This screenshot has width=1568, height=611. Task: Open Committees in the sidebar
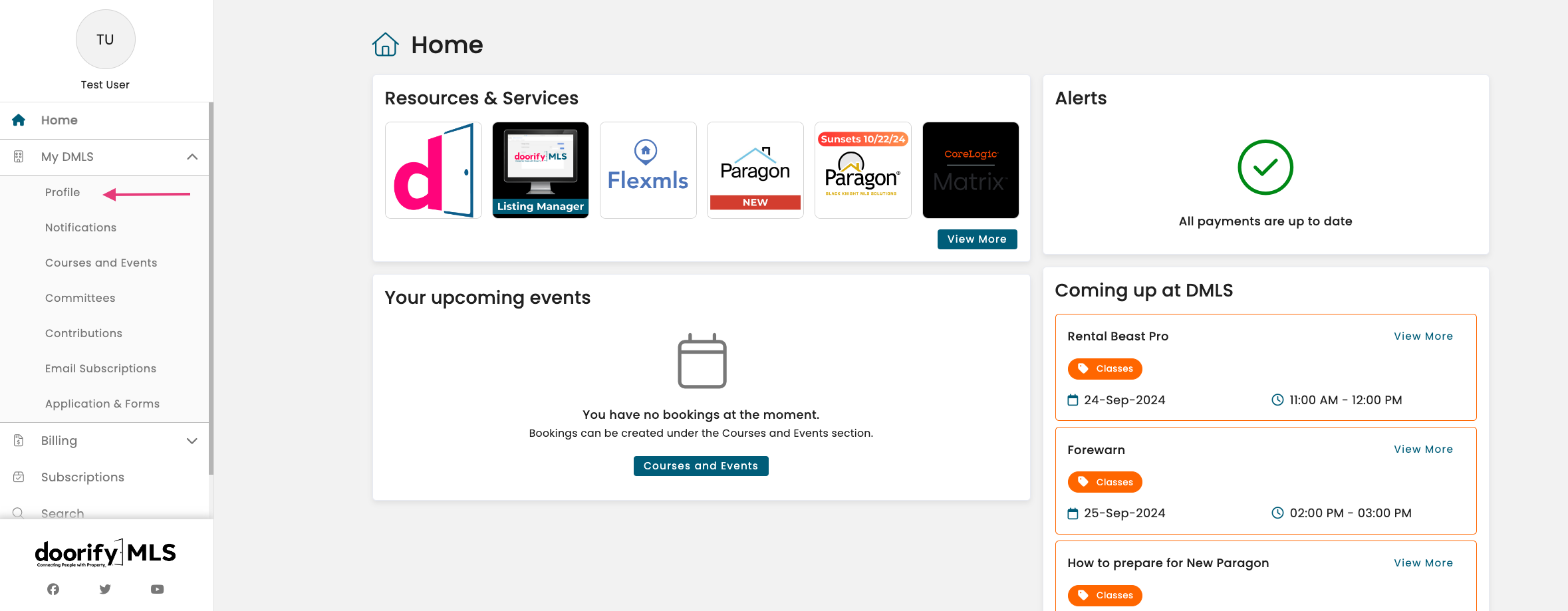[x=80, y=299]
